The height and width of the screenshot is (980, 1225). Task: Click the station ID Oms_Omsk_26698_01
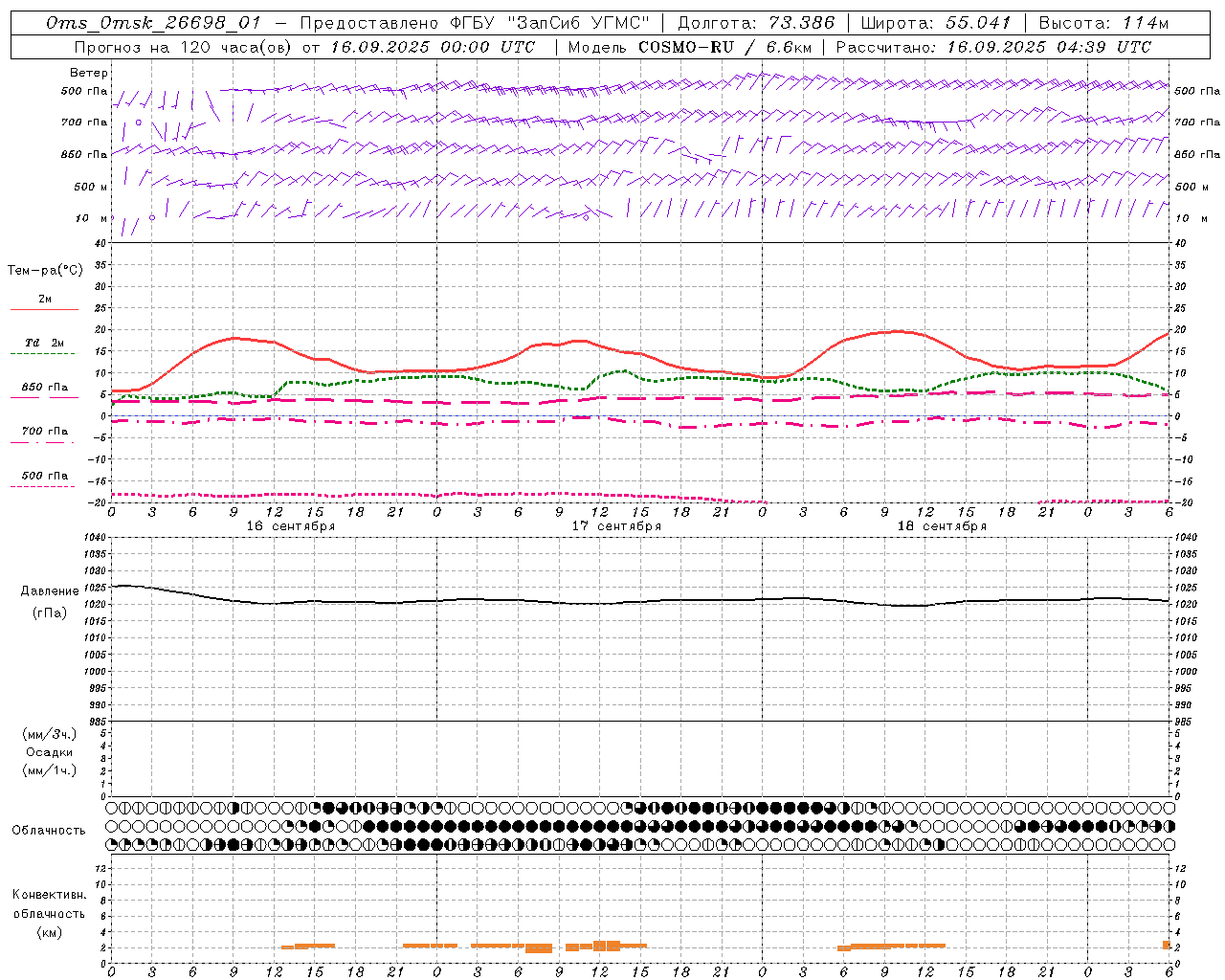click(153, 24)
